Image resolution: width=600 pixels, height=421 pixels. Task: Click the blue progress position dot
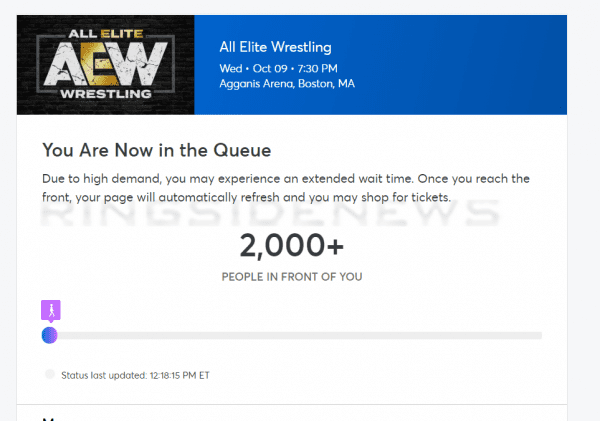(50, 335)
